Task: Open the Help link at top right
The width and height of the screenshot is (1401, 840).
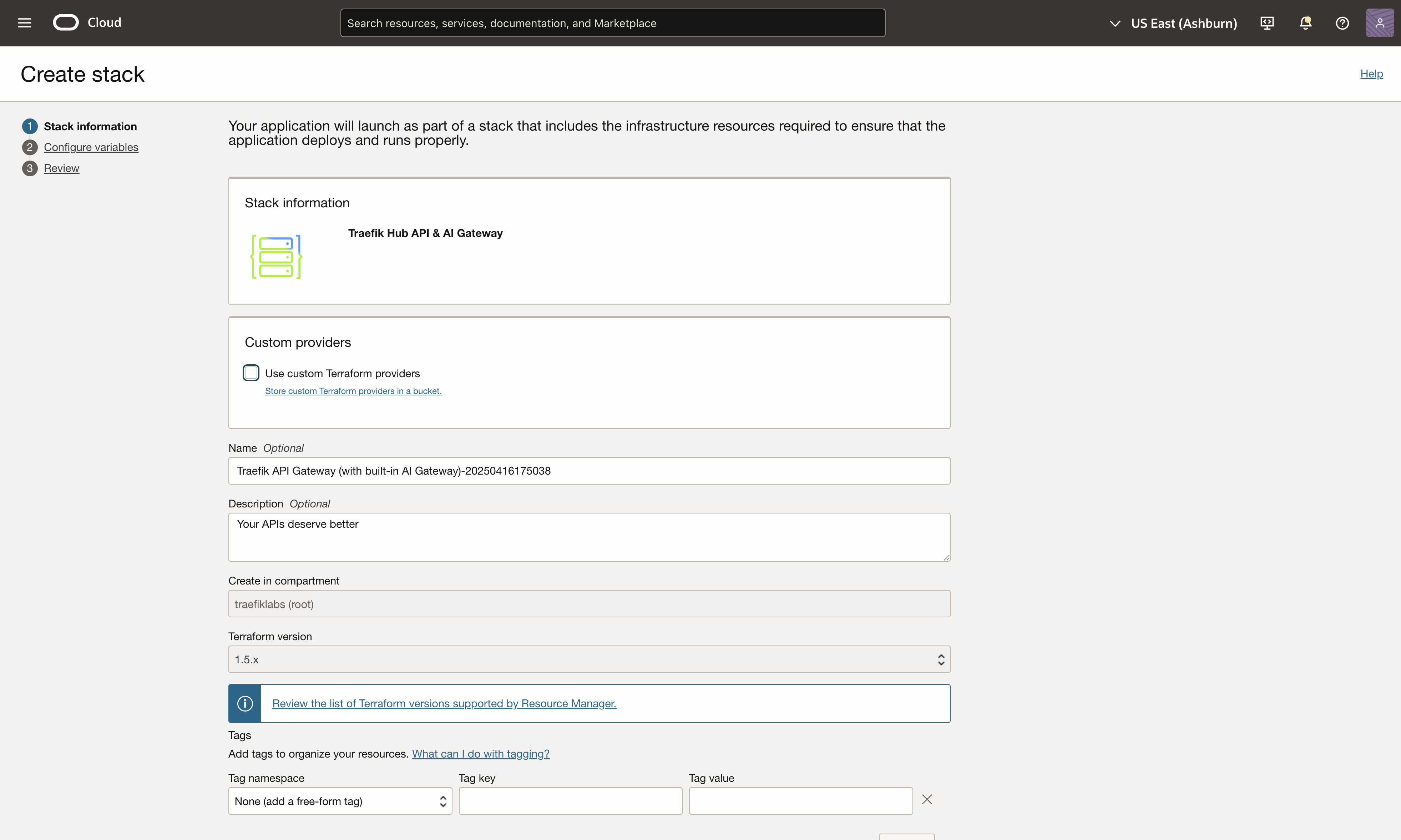Action: click(1371, 74)
